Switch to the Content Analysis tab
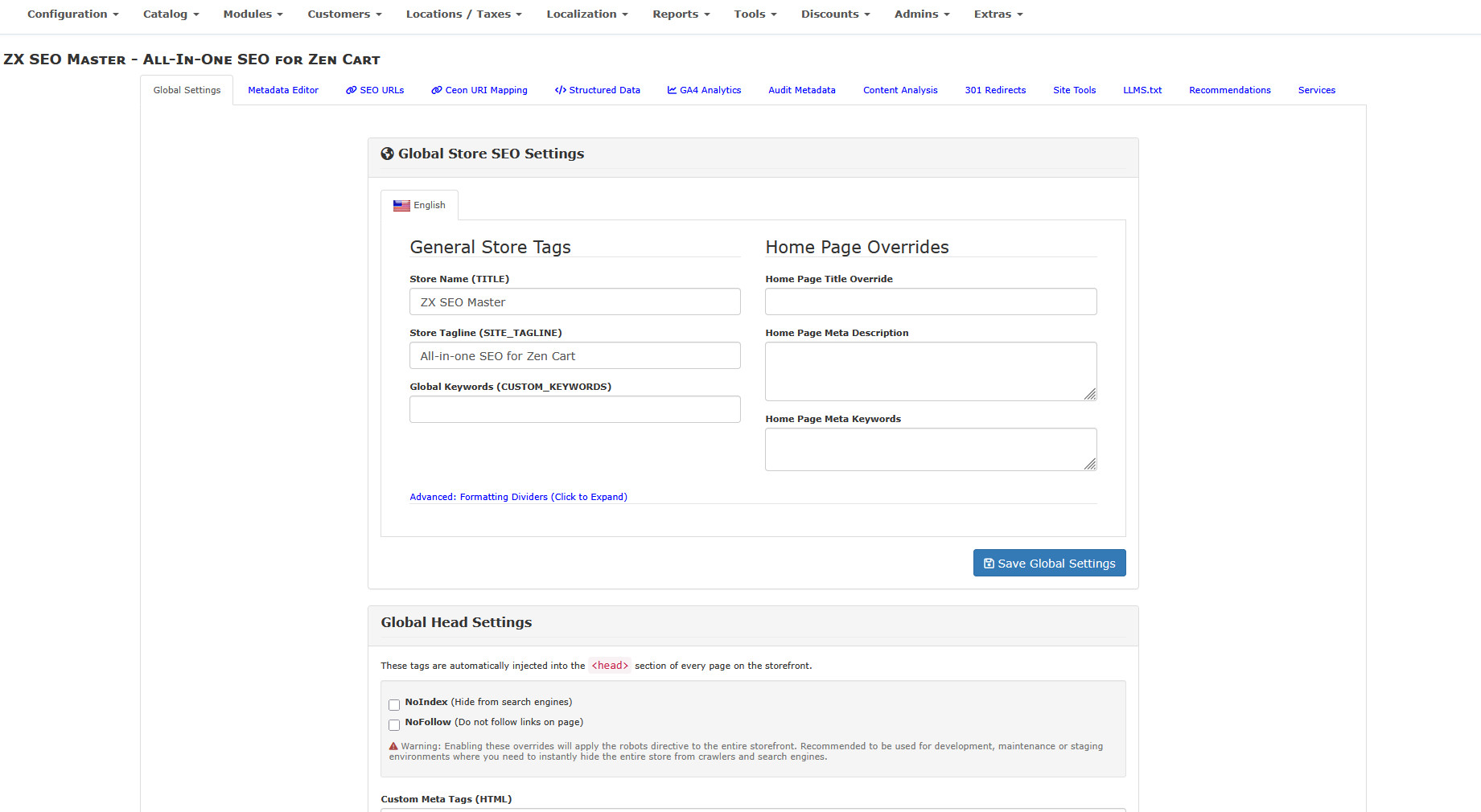Image resolution: width=1481 pixels, height=812 pixels. click(x=900, y=90)
